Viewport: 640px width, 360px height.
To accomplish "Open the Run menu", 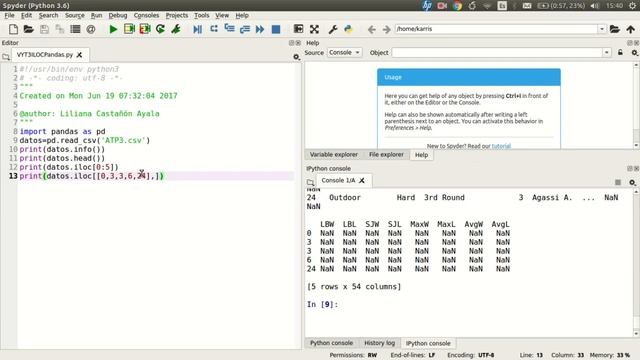I will coord(96,15).
